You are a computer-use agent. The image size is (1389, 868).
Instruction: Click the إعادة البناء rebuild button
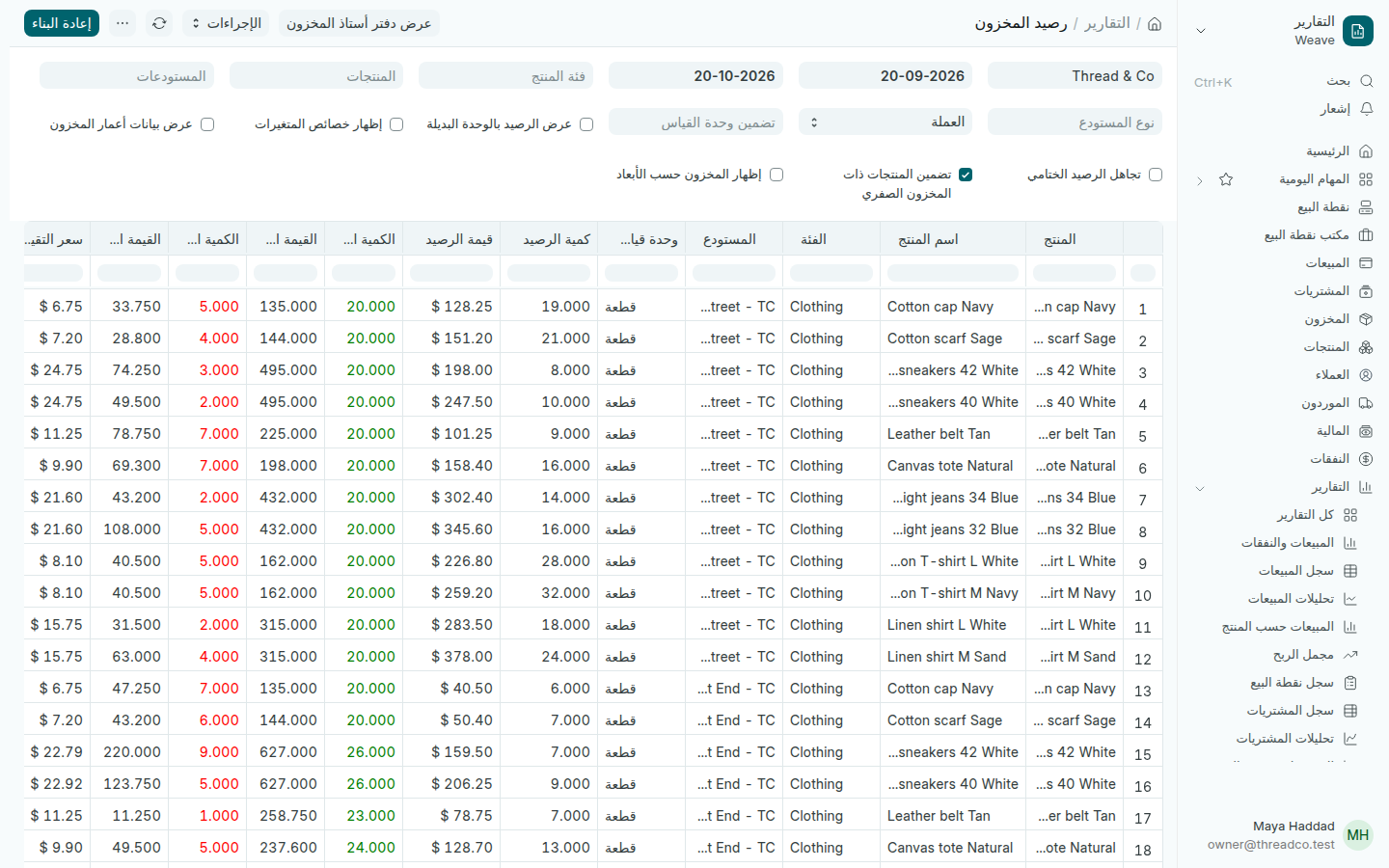point(62,23)
